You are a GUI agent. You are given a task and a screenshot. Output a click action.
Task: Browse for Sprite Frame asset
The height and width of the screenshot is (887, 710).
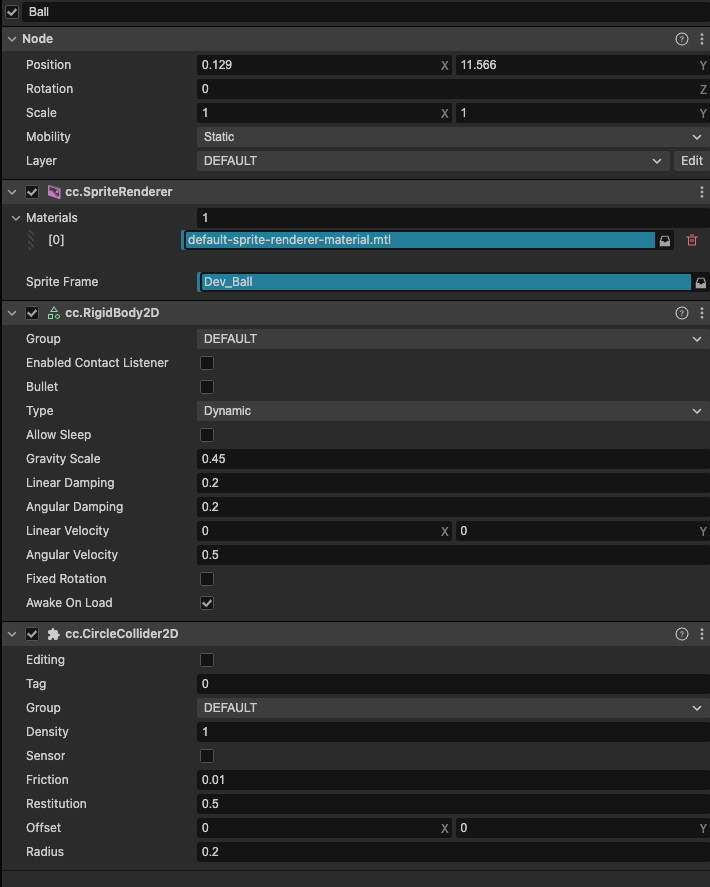(700, 282)
